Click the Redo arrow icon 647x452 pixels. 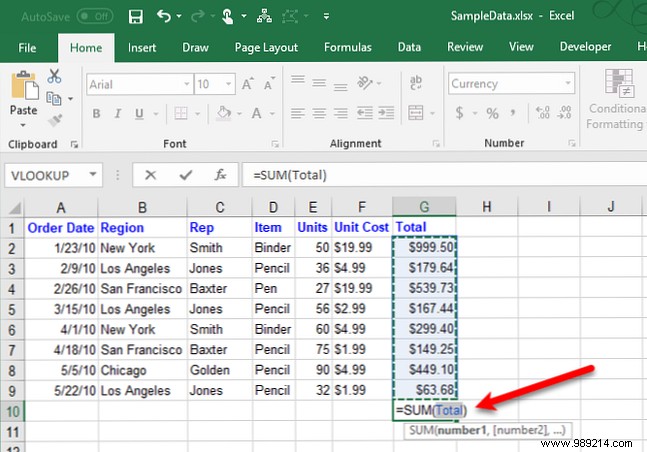198,16
